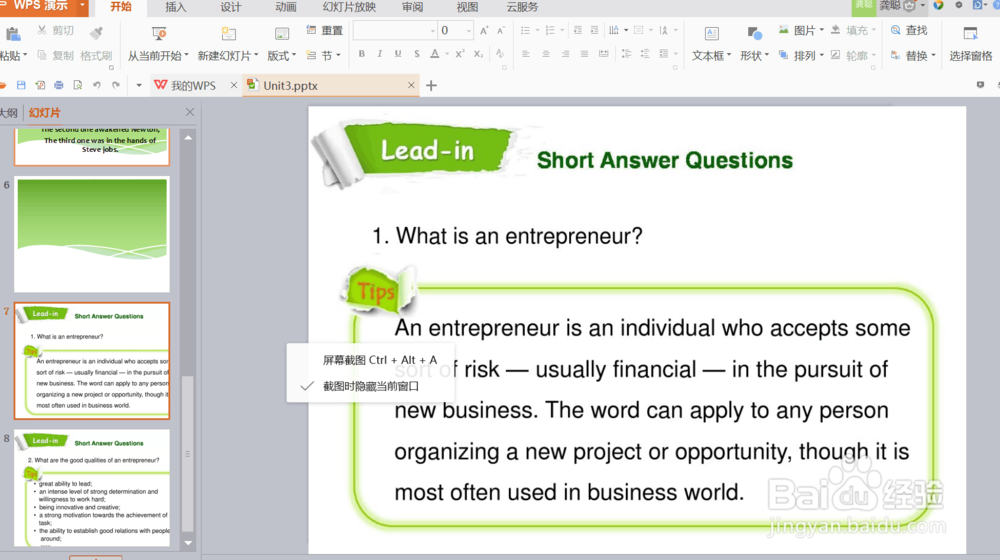Switch to the 我的WPS tab
The image size is (1000, 560).
(185, 85)
